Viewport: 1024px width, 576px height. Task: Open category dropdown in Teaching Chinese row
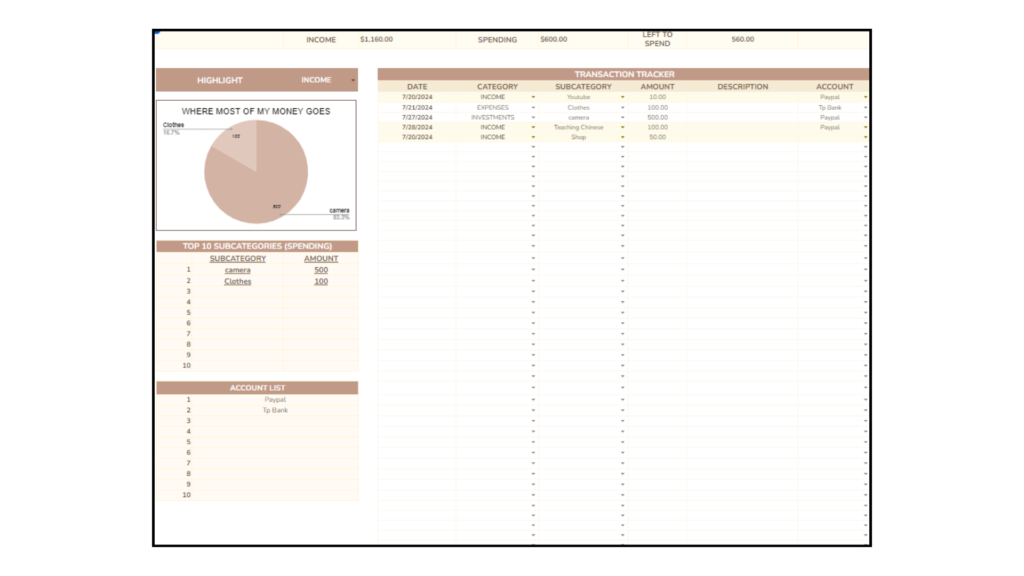pos(533,127)
